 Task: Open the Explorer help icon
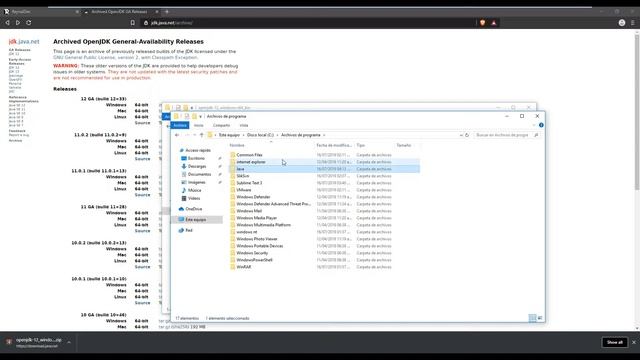pyautogui.click(x=541, y=125)
